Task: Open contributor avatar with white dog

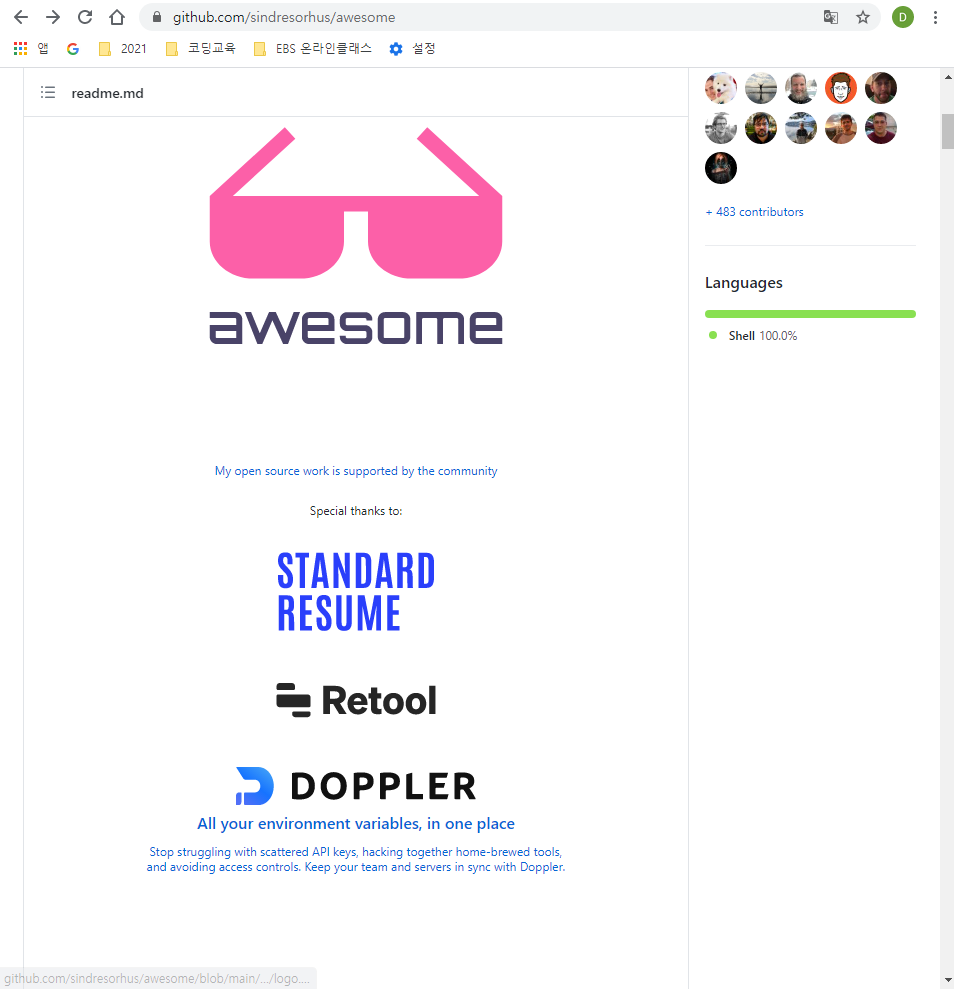Action: pos(721,88)
